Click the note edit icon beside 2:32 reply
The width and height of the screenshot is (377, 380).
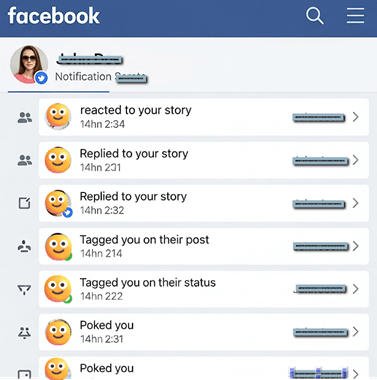(24, 203)
